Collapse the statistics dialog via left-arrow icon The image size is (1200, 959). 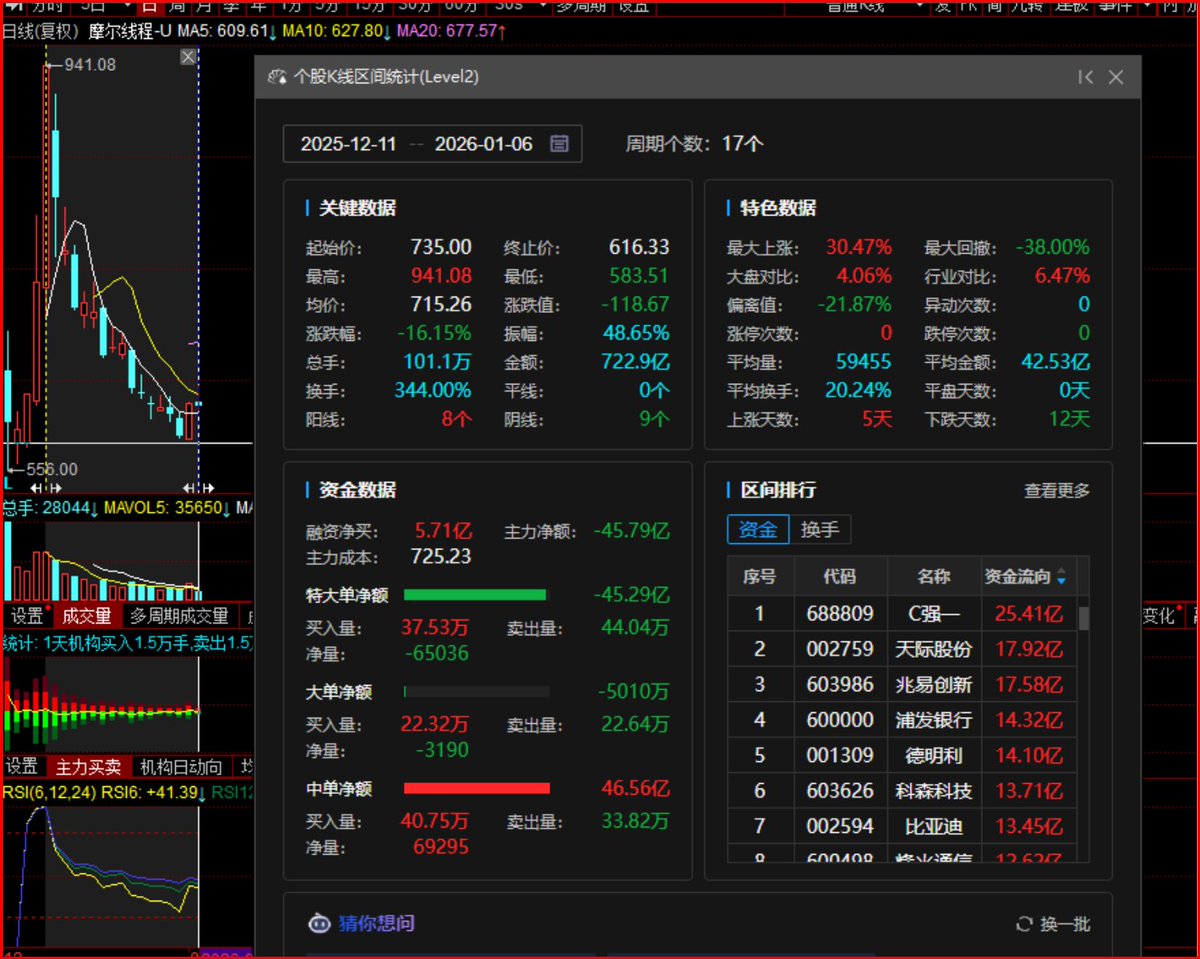pyautogui.click(x=1087, y=77)
